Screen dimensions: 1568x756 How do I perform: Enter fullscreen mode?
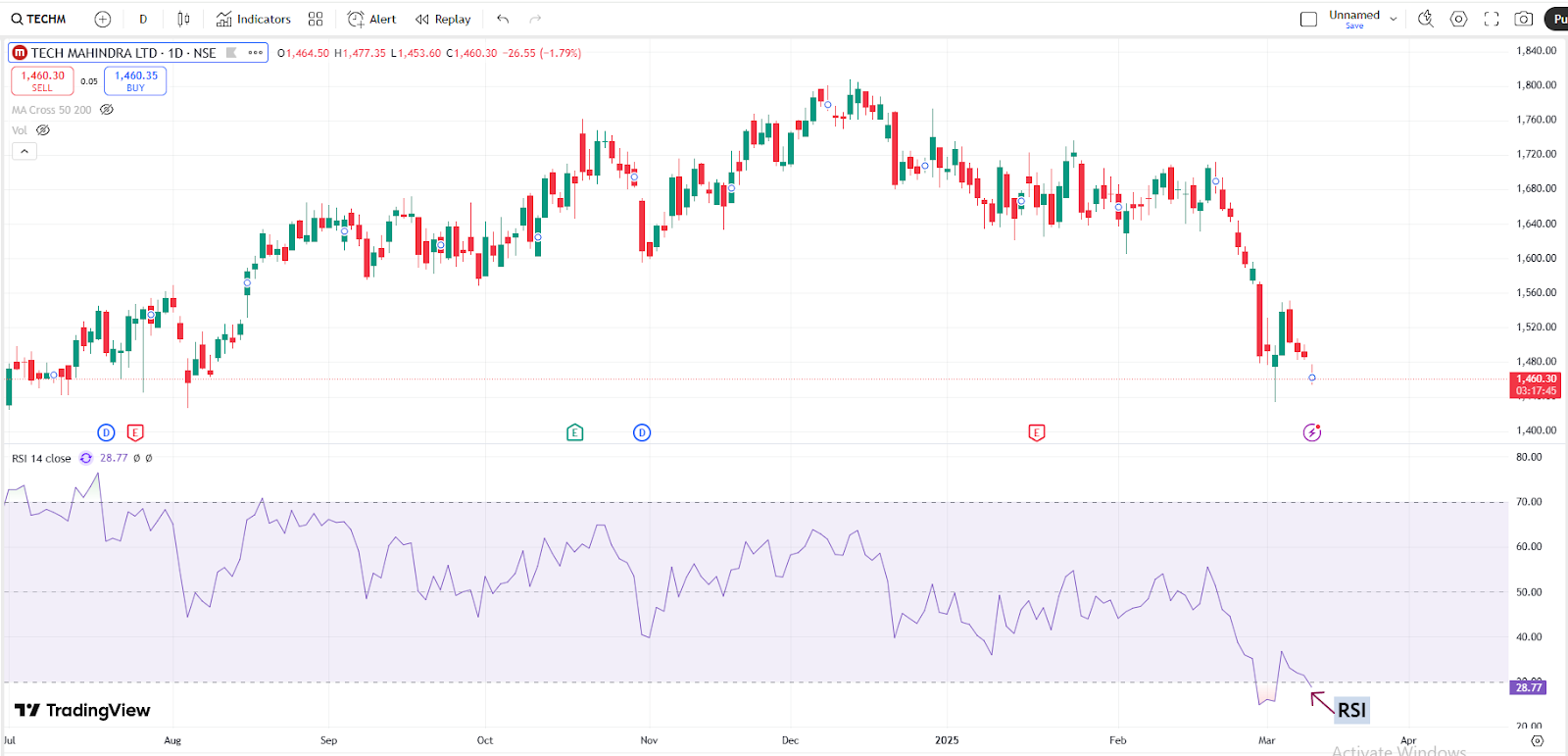pyautogui.click(x=1492, y=19)
